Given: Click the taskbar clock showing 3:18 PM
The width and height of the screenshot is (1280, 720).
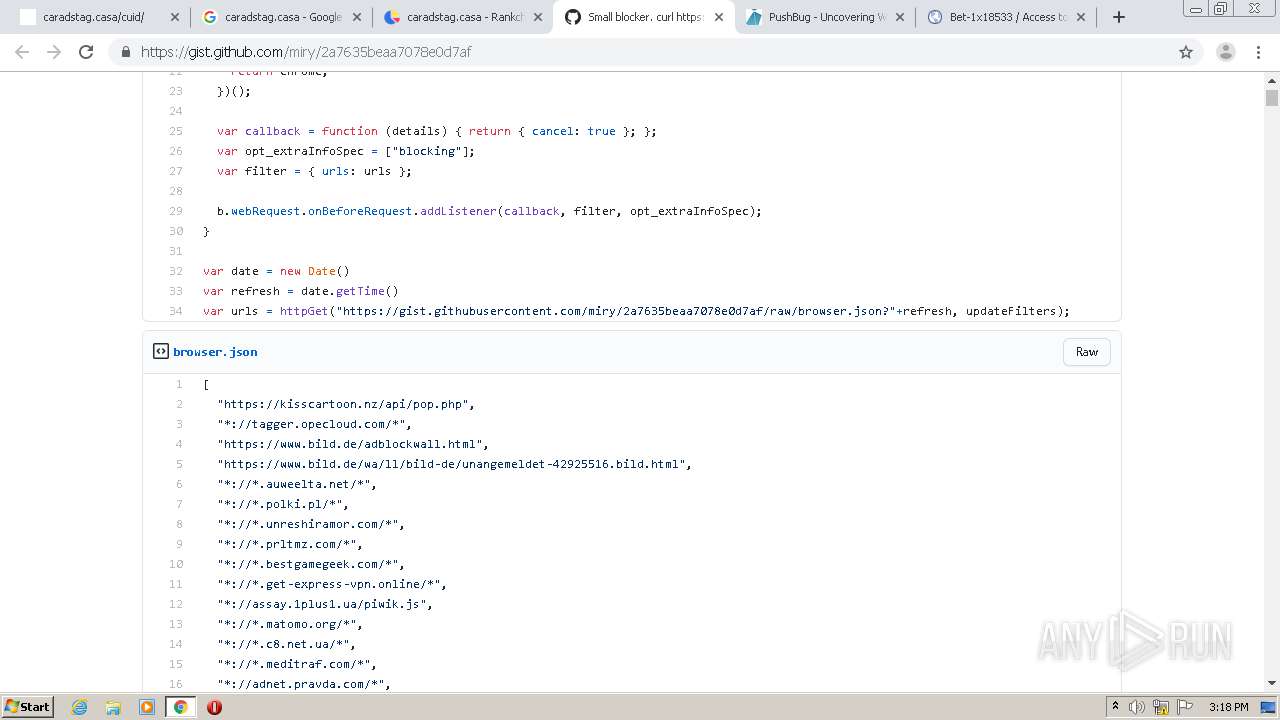Looking at the screenshot, I should 1228,707.
